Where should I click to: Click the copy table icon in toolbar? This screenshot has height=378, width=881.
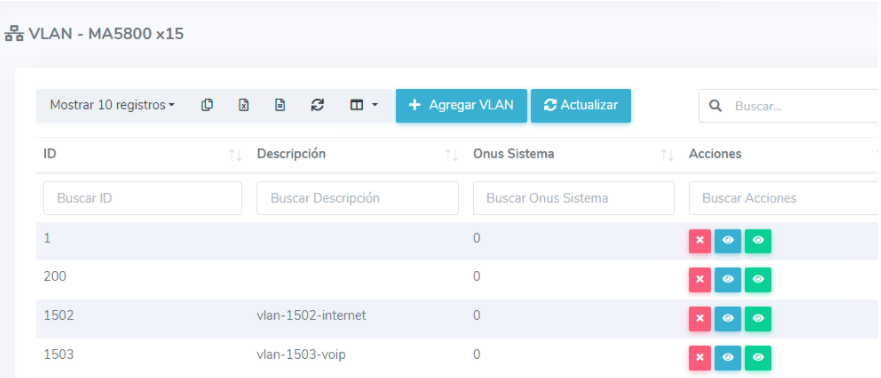point(207,105)
